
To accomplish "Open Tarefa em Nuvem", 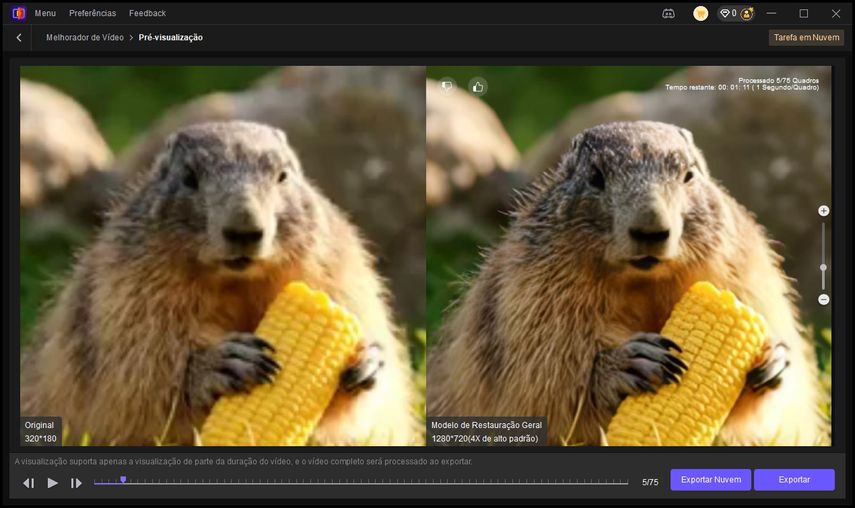I will click(806, 38).
